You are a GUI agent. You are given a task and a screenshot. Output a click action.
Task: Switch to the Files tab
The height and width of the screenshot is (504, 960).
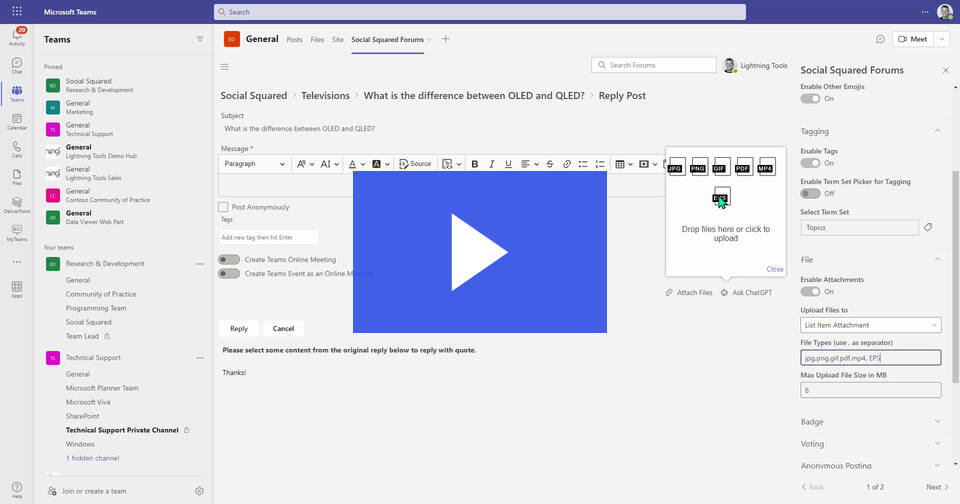click(317, 40)
